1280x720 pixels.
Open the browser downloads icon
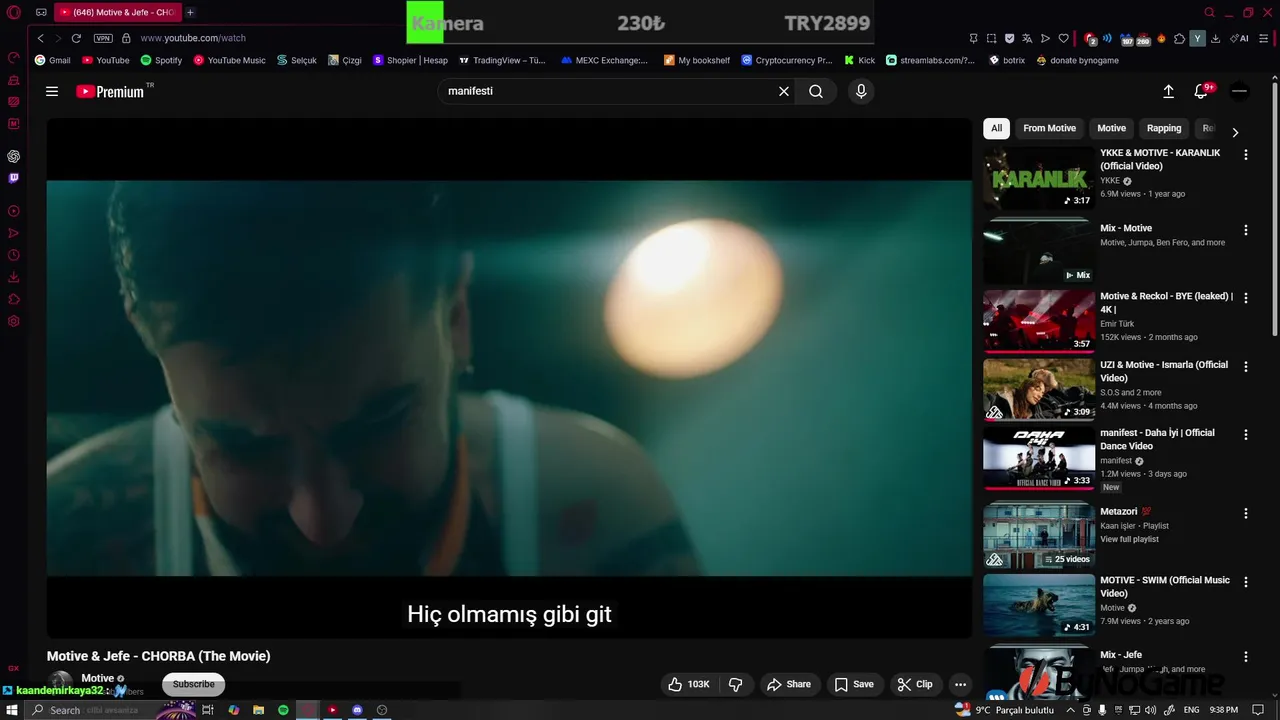(x=1215, y=38)
